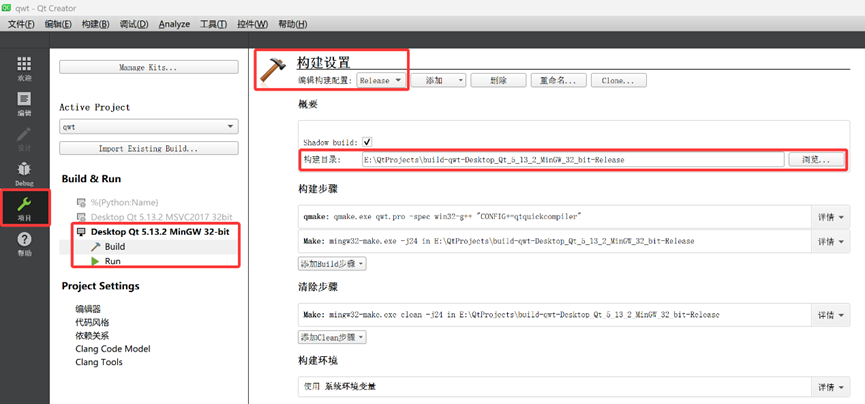Viewport: 865px width, 404px height.
Task: Open the Analyze menu
Action: pos(174,24)
